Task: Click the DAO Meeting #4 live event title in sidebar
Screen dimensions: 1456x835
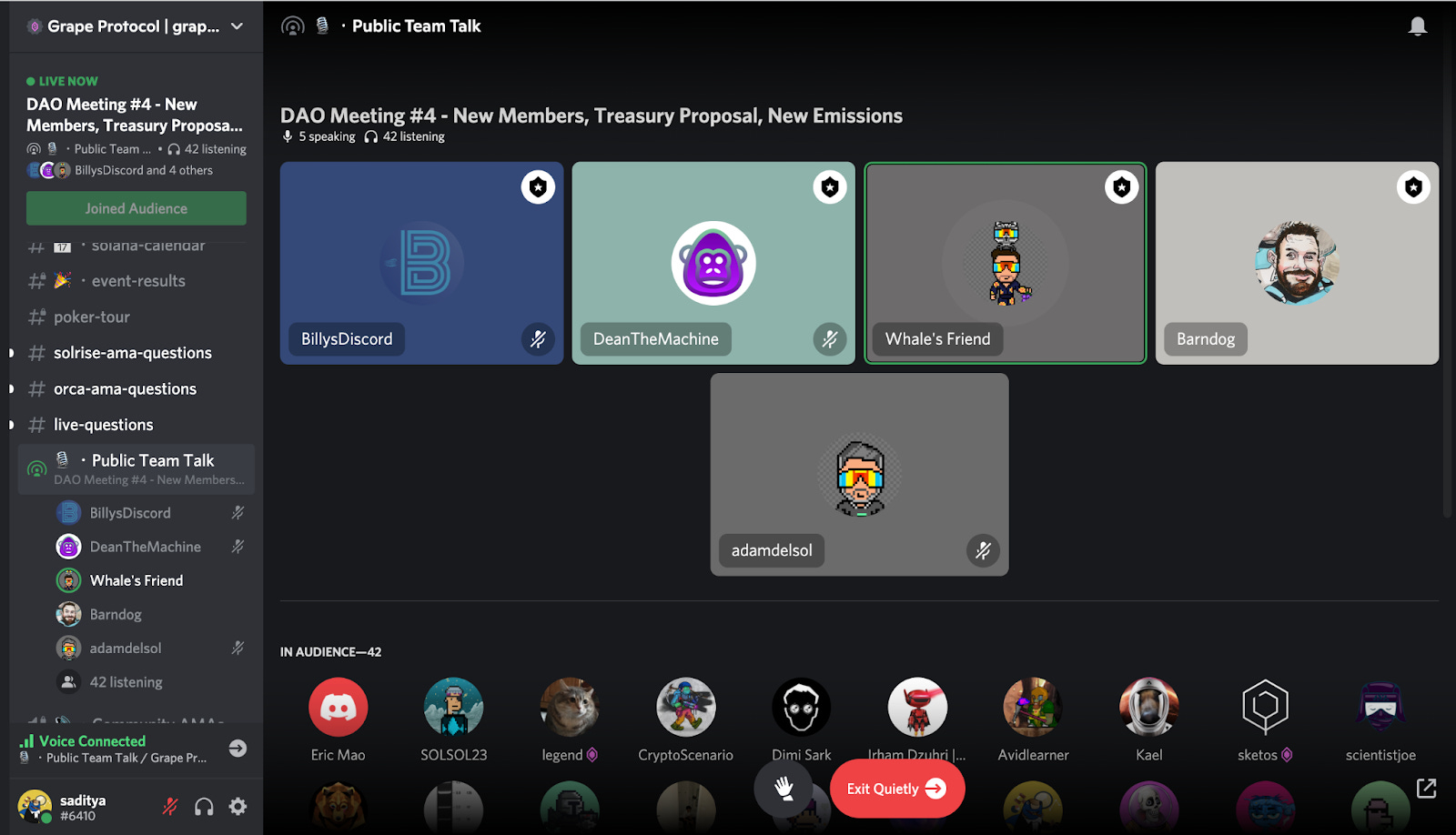Action: [x=135, y=115]
